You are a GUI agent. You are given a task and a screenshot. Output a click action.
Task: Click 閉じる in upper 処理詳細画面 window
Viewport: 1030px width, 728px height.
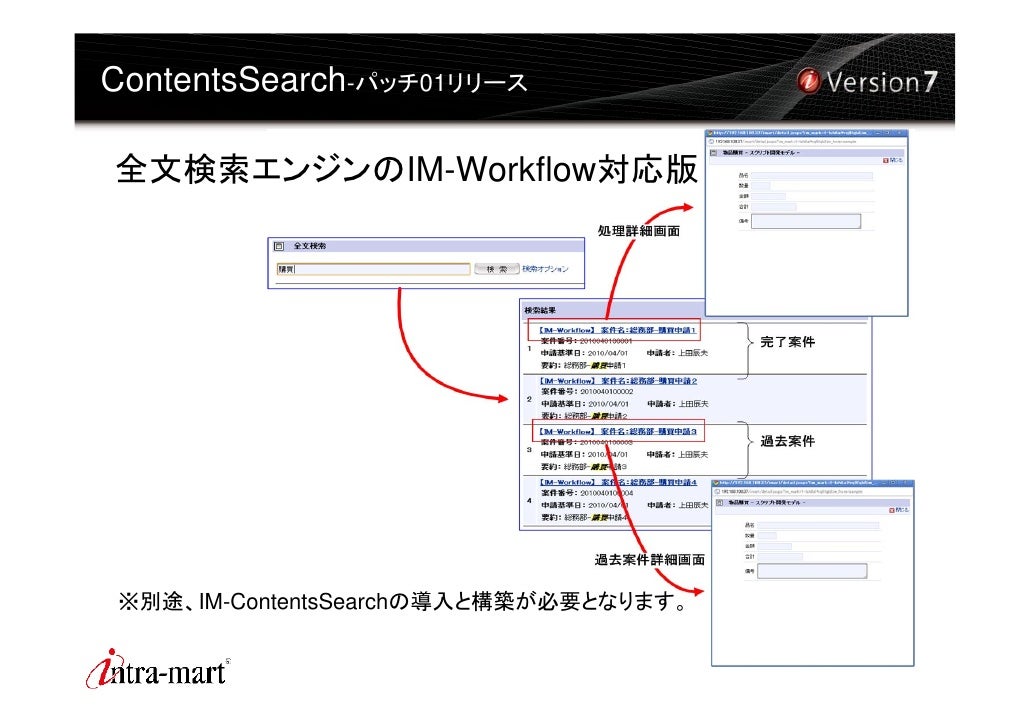[893, 160]
